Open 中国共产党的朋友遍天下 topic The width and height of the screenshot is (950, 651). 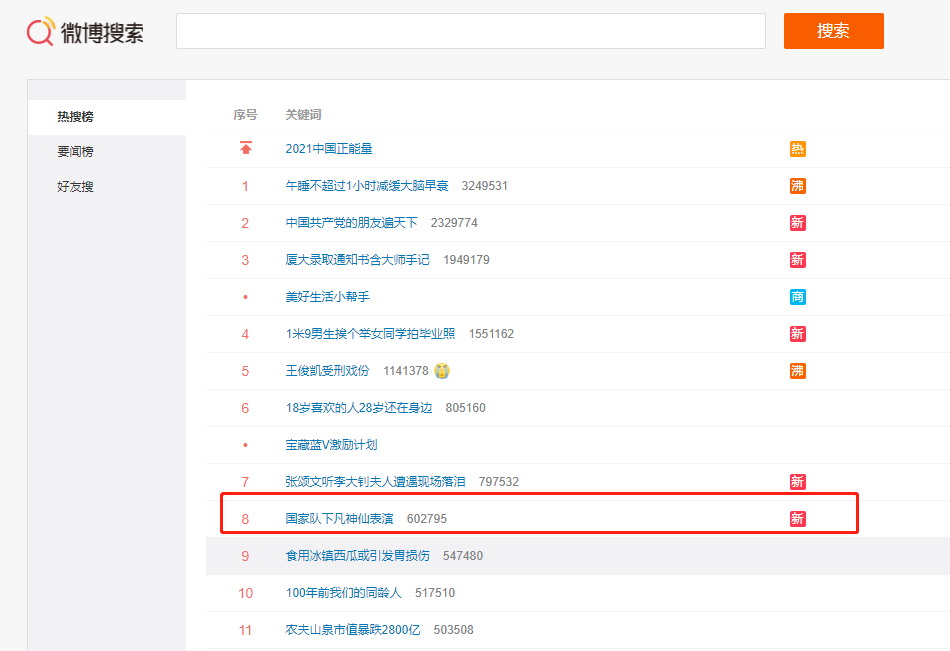tap(351, 223)
